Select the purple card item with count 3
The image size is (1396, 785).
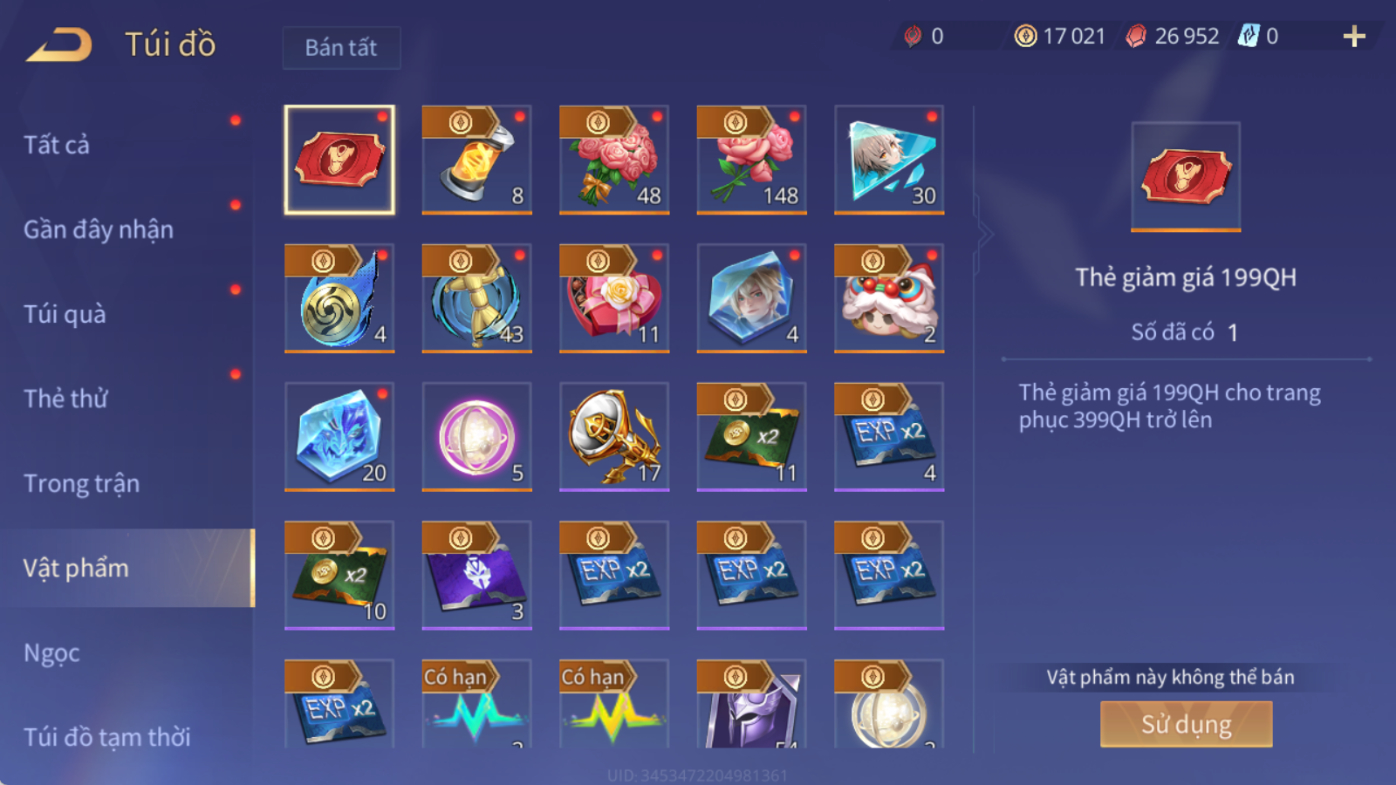coord(476,575)
